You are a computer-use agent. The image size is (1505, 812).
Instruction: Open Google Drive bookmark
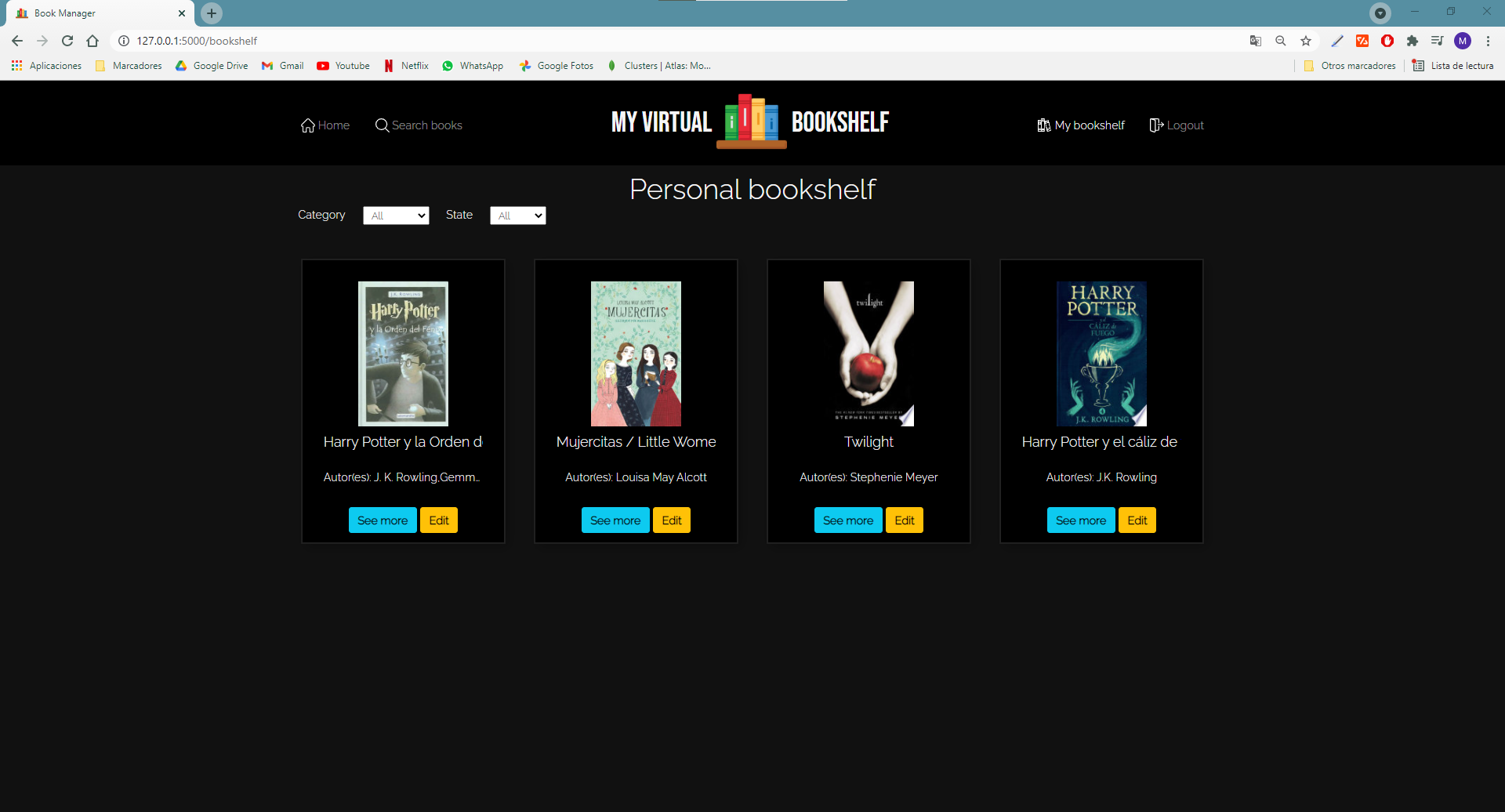(212, 66)
